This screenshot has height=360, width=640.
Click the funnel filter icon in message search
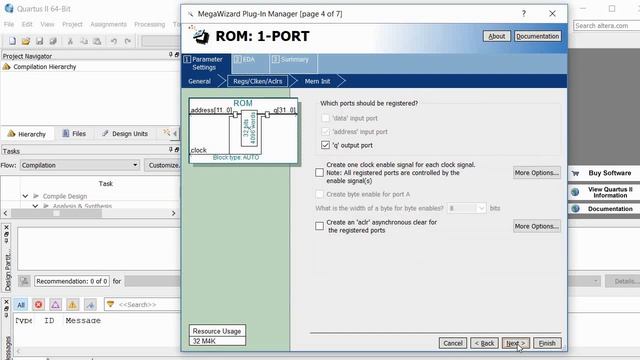pos(110,304)
